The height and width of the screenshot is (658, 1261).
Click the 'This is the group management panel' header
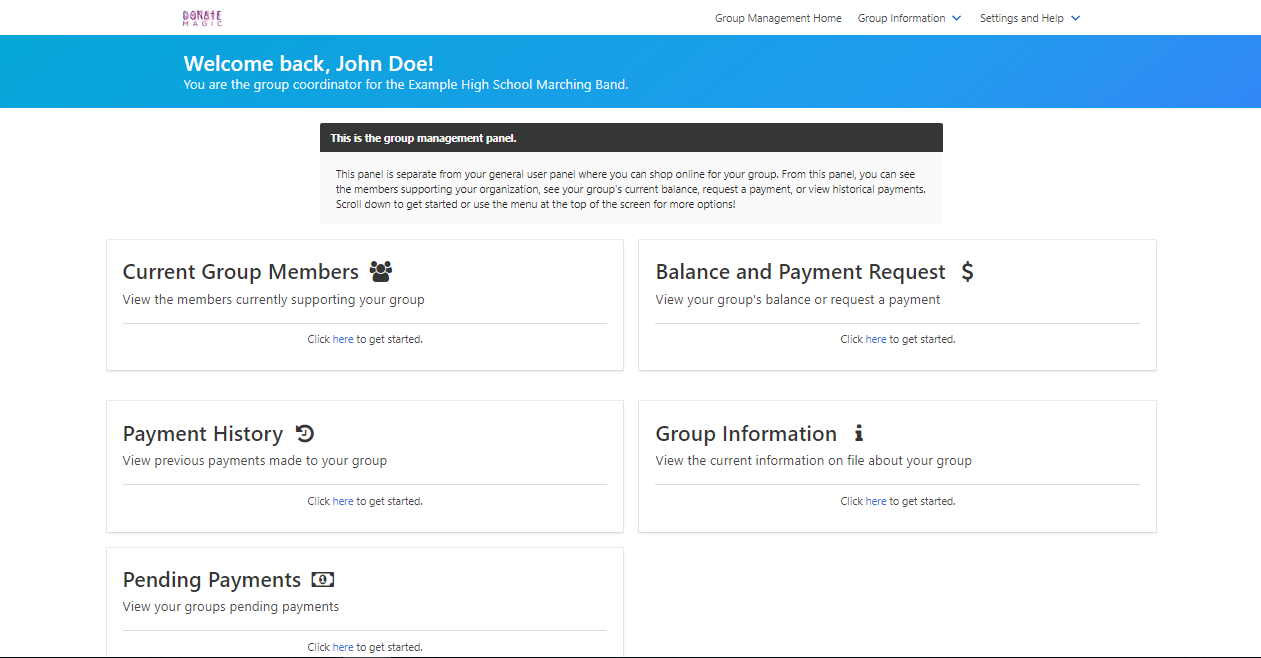423,138
